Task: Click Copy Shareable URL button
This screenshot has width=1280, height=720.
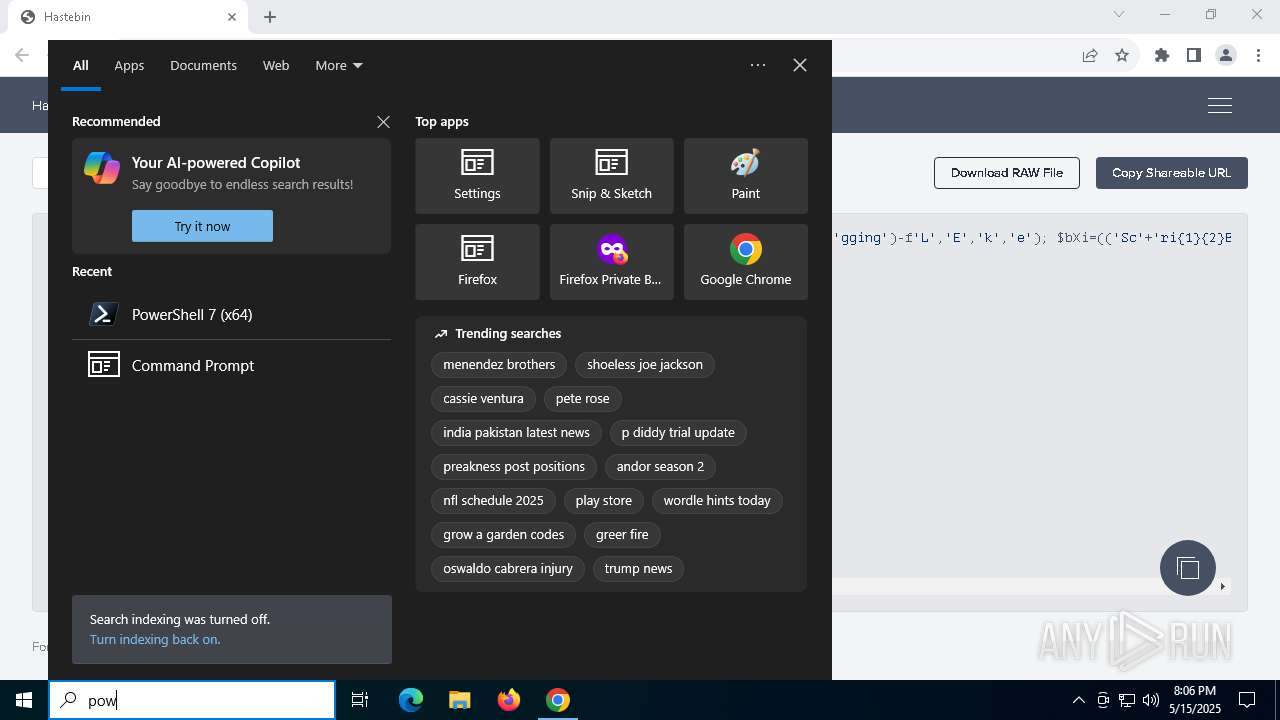Action: point(1172,173)
